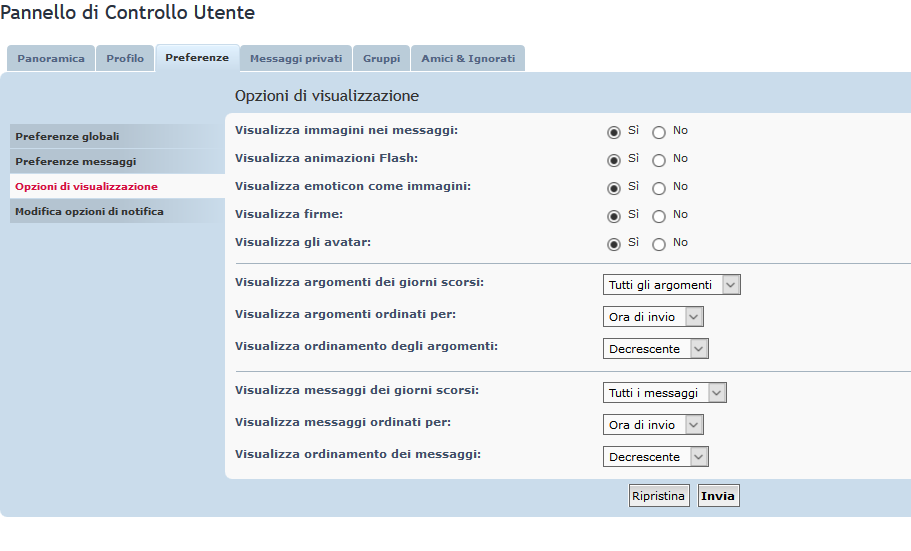Open the Tutti i messaggi dropdown
Screen dimensions: 911x551
click(665, 393)
